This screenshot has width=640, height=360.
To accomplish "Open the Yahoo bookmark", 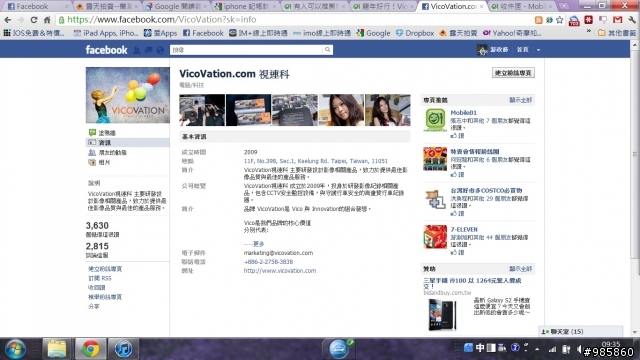I will tap(512, 33).
